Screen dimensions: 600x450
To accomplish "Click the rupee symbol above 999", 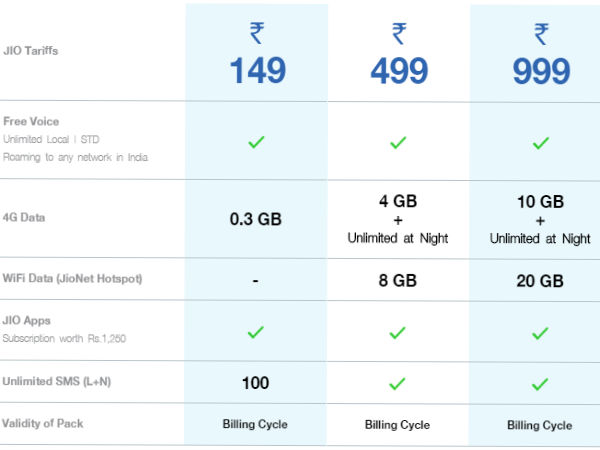I will tap(541, 33).
